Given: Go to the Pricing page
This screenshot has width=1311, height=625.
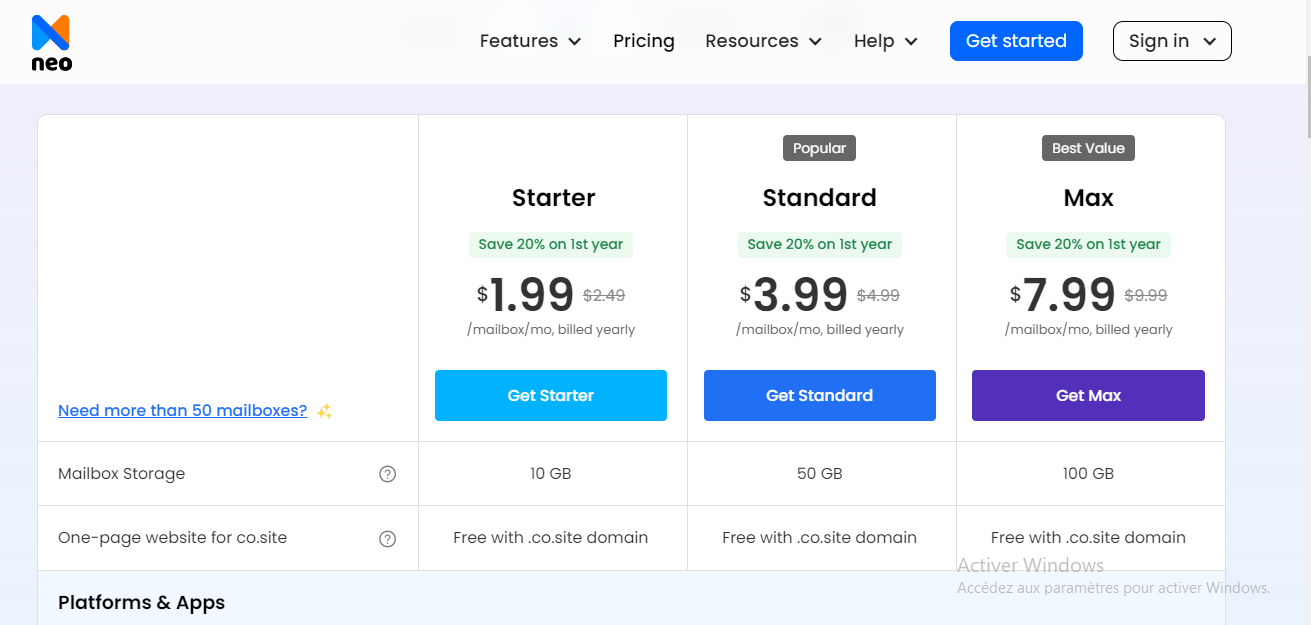Looking at the screenshot, I should tap(644, 41).
